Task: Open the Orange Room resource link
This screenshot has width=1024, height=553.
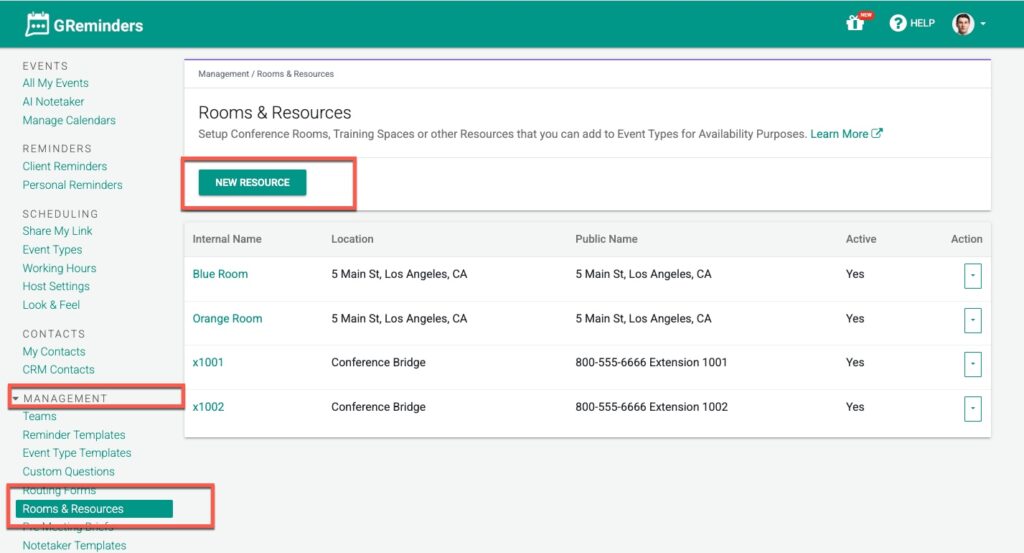Action: 227,319
